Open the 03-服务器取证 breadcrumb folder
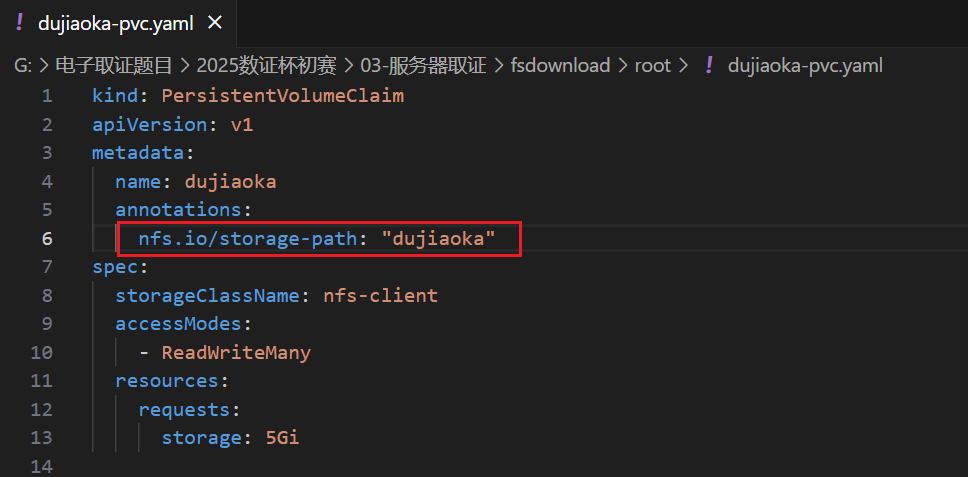The image size is (968, 477). coord(427,65)
